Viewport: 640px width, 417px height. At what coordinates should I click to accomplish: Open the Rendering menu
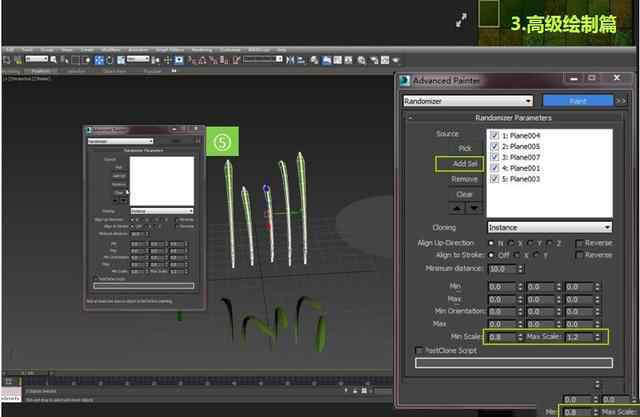coord(203,48)
